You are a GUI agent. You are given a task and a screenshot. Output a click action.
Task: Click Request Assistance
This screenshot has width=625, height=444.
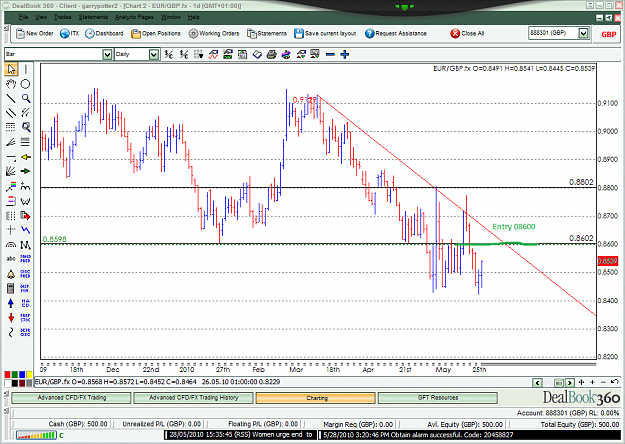pyautogui.click(x=396, y=33)
